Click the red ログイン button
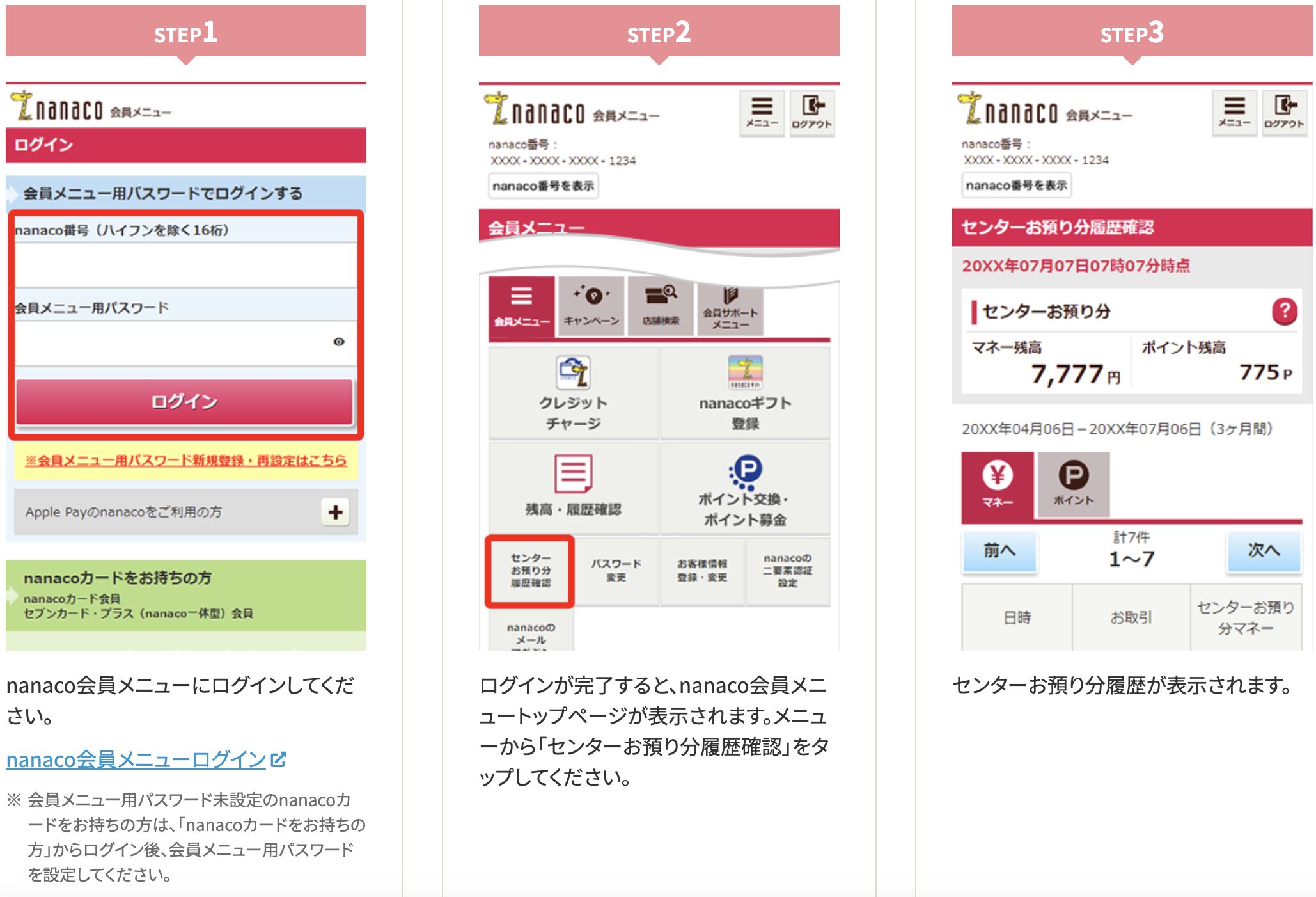1316x897 pixels. (185, 402)
